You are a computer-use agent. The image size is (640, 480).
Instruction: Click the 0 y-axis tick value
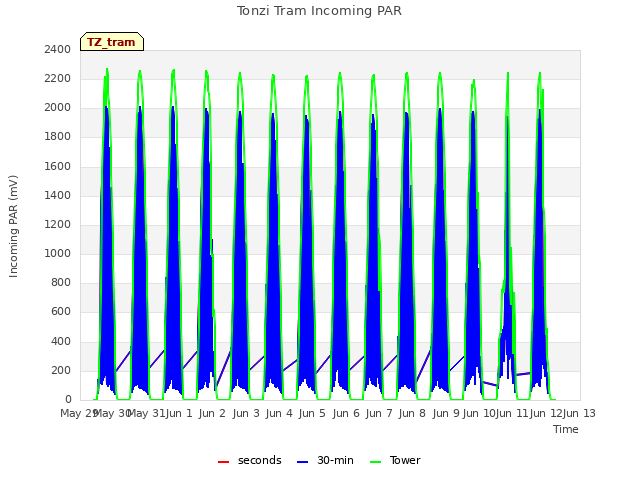click(x=68, y=400)
